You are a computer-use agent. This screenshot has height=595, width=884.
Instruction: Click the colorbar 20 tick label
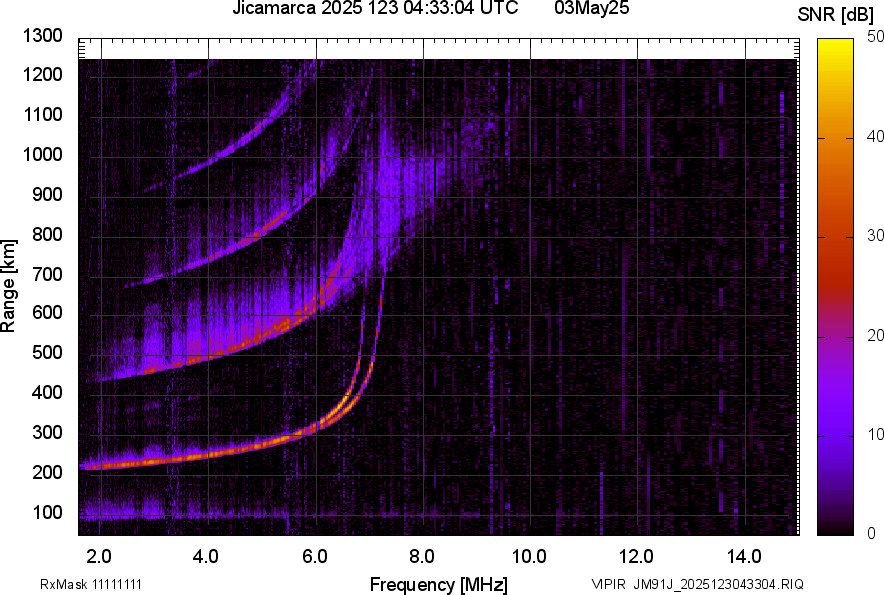(x=875, y=336)
